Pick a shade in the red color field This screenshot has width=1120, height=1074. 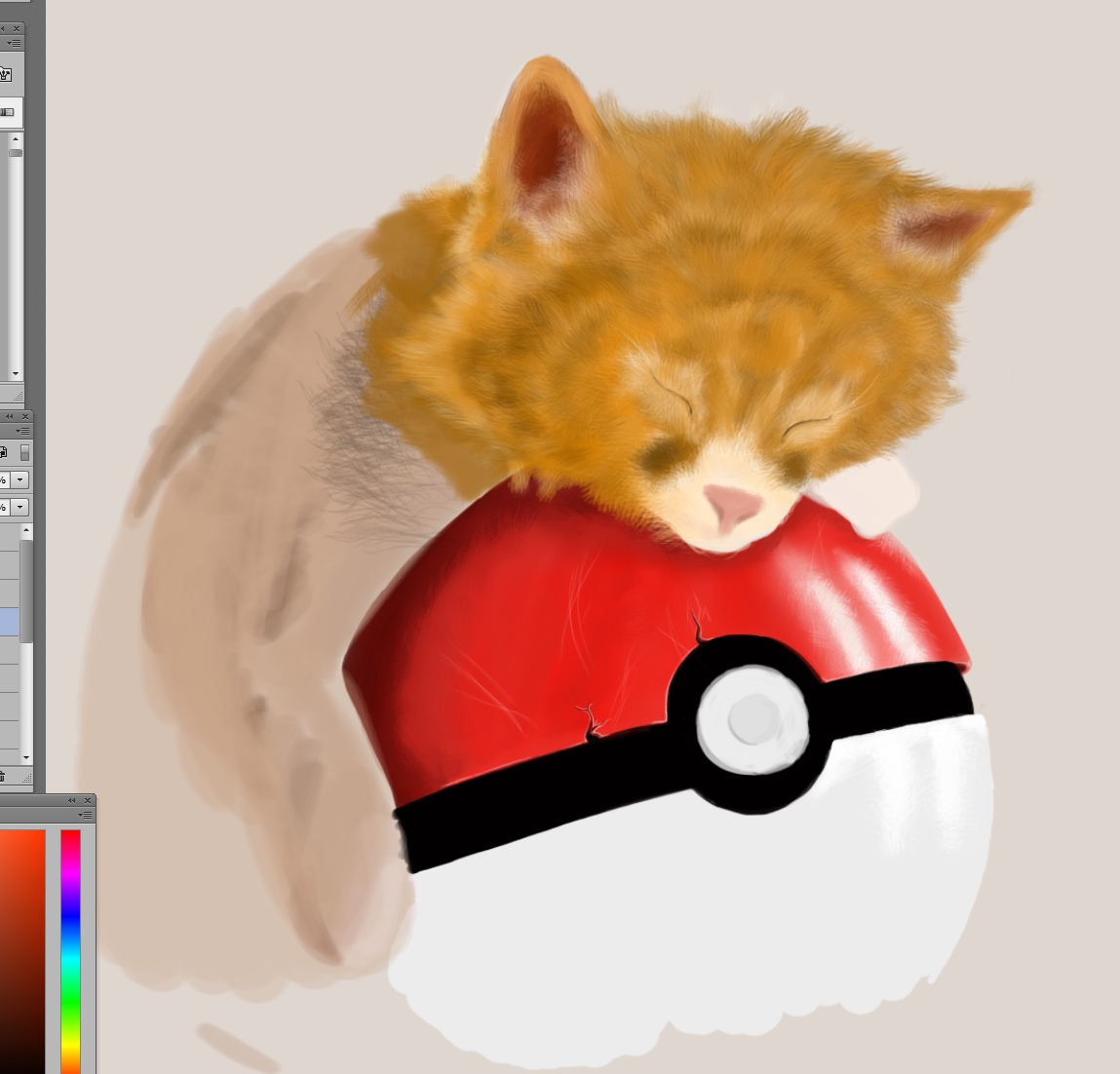point(22,951)
